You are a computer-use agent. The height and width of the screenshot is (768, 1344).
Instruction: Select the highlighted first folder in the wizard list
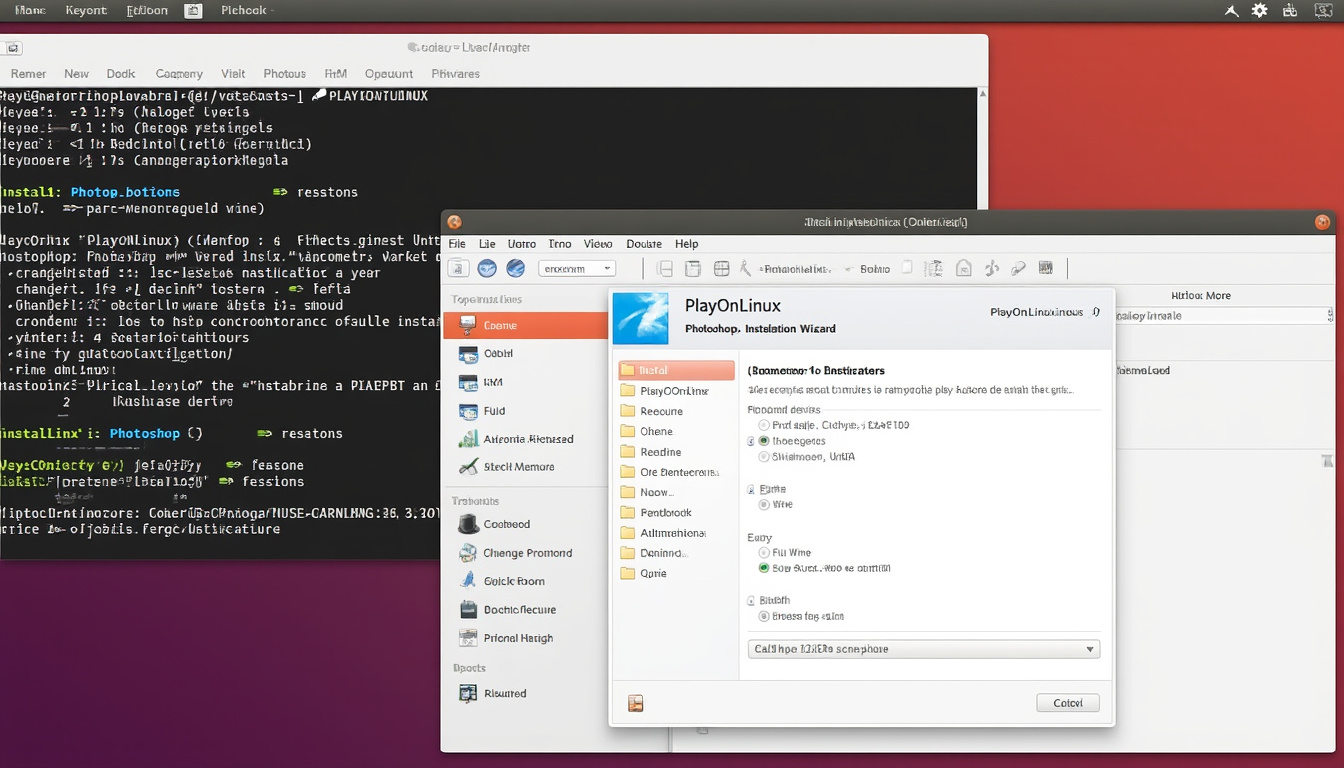pos(676,370)
